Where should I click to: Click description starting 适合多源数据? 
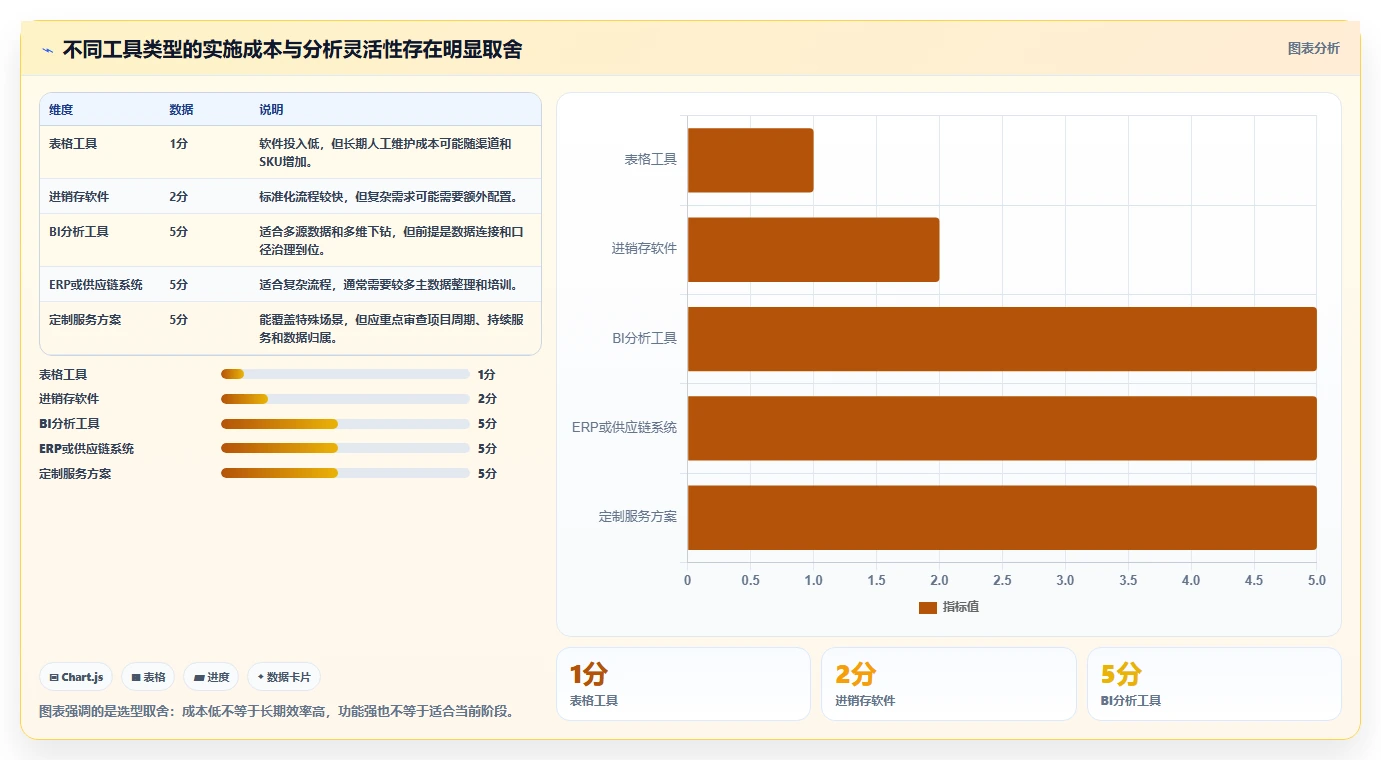(391, 240)
